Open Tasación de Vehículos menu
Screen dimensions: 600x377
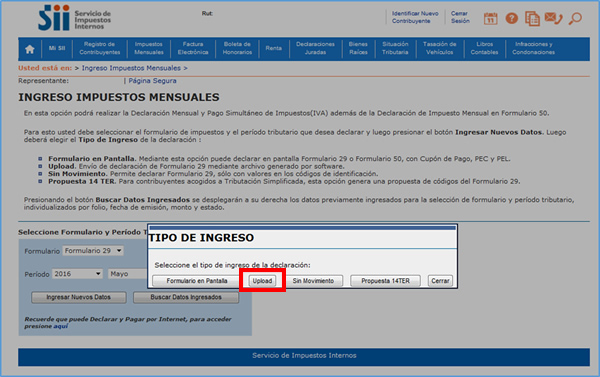tap(439, 48)
